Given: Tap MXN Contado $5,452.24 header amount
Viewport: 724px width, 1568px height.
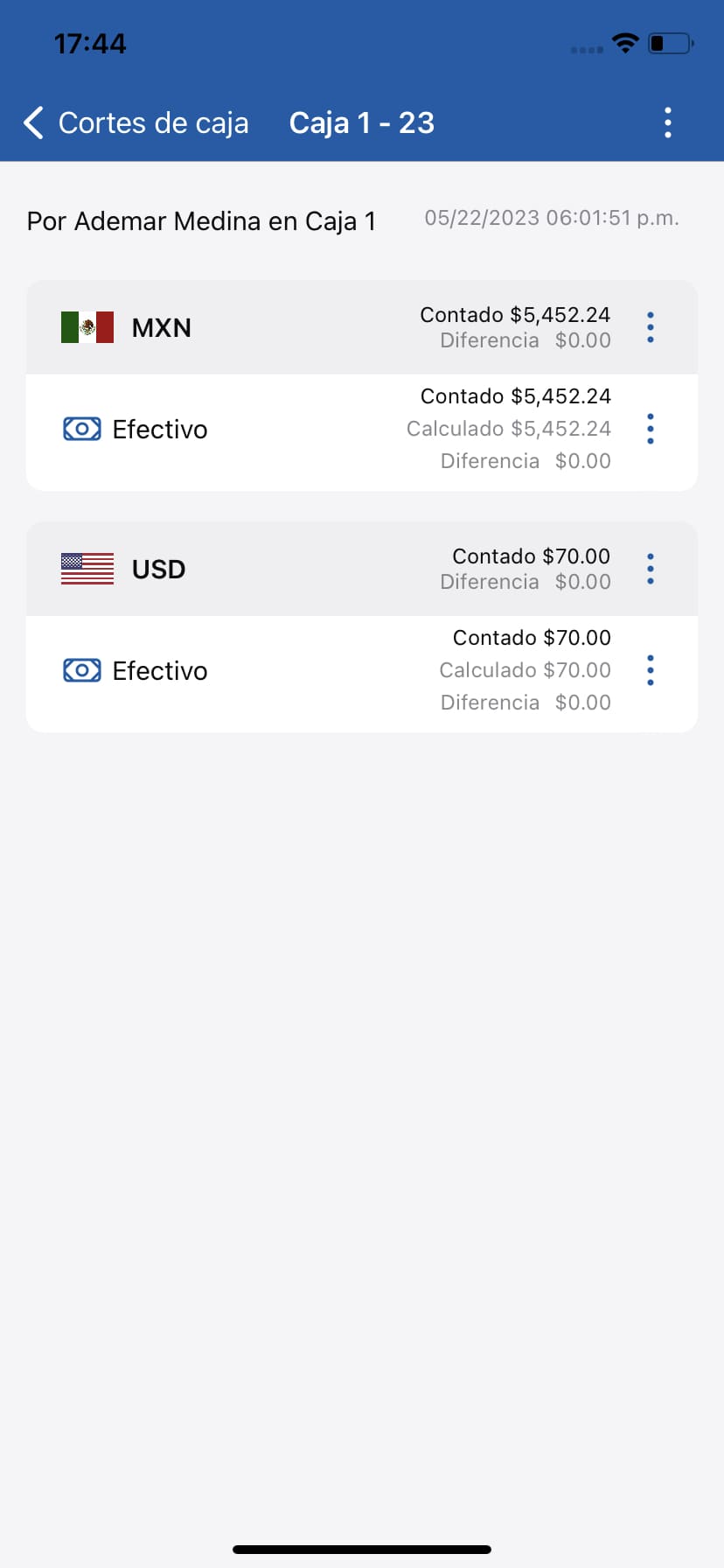Looking at the screenshot, I should click(515, 315).
